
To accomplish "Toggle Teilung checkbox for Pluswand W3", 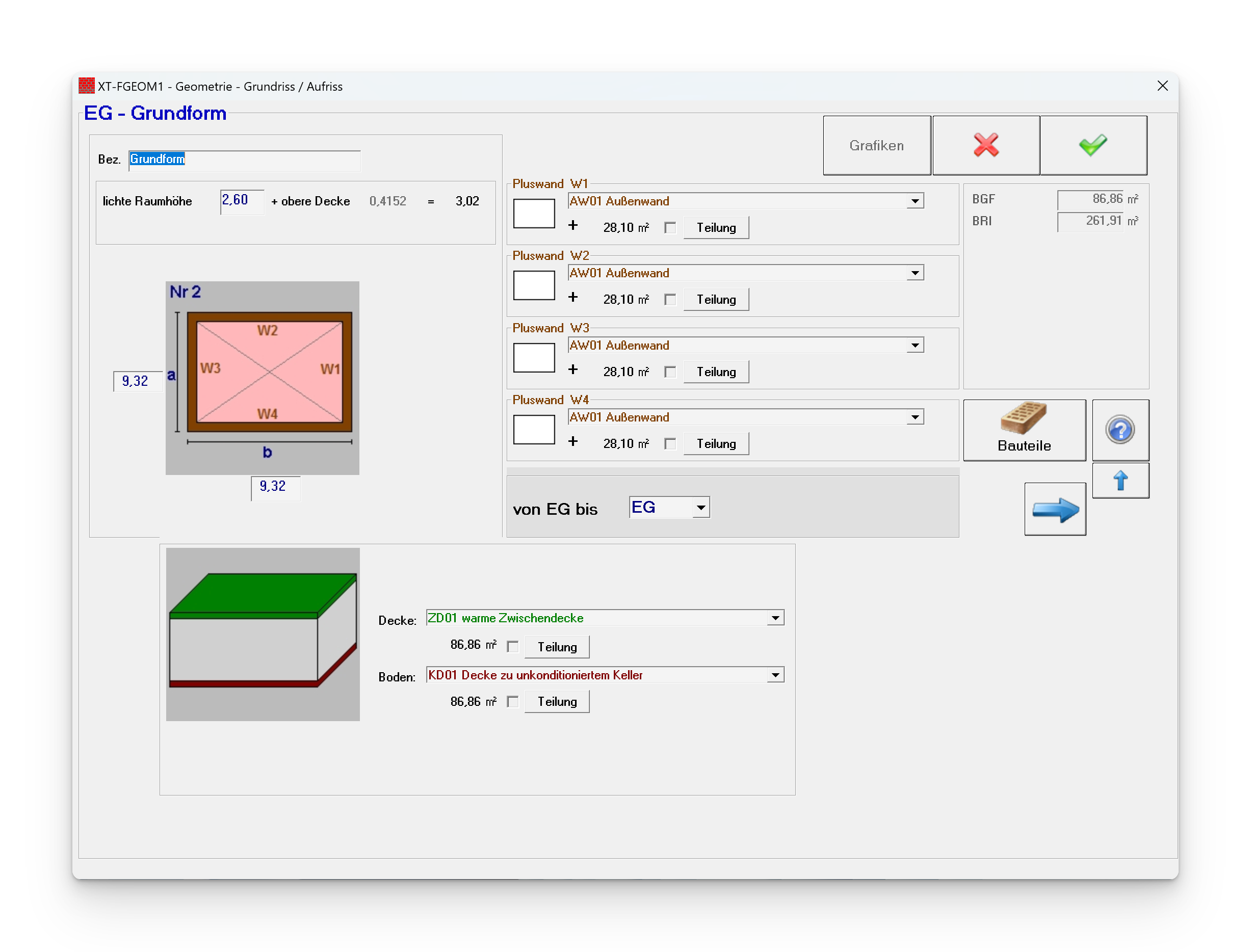I will tap(670, 372).
